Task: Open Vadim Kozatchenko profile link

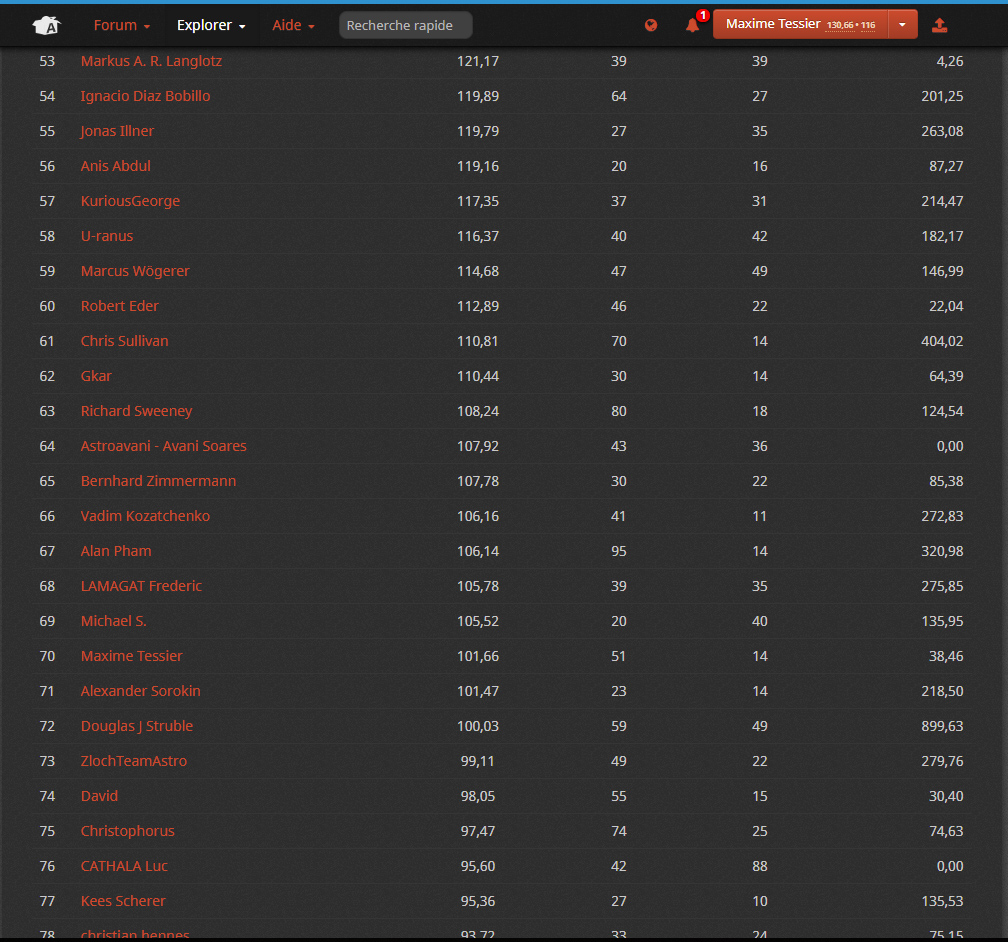Action: click(145, 516)
